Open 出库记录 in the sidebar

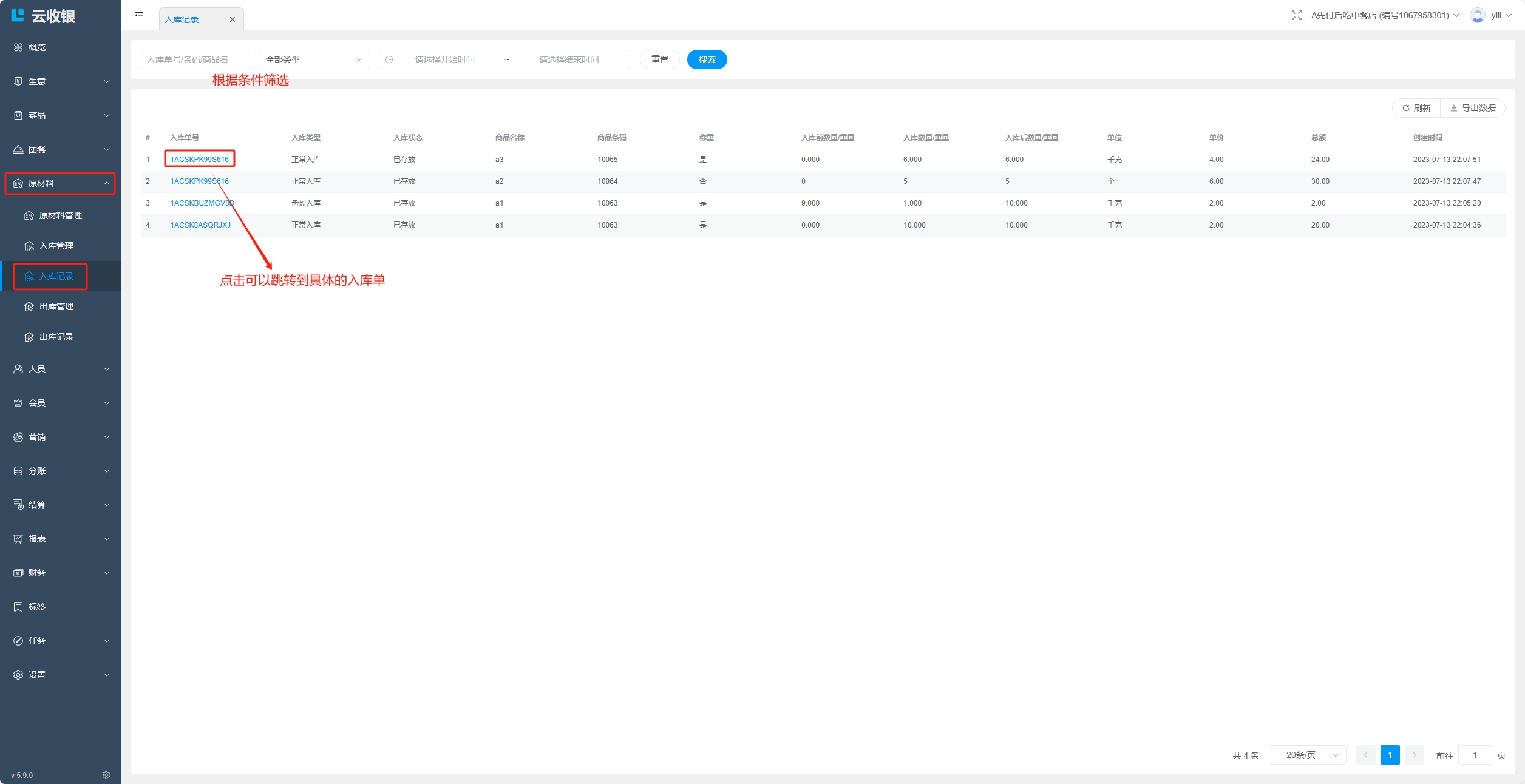[56, 337]
